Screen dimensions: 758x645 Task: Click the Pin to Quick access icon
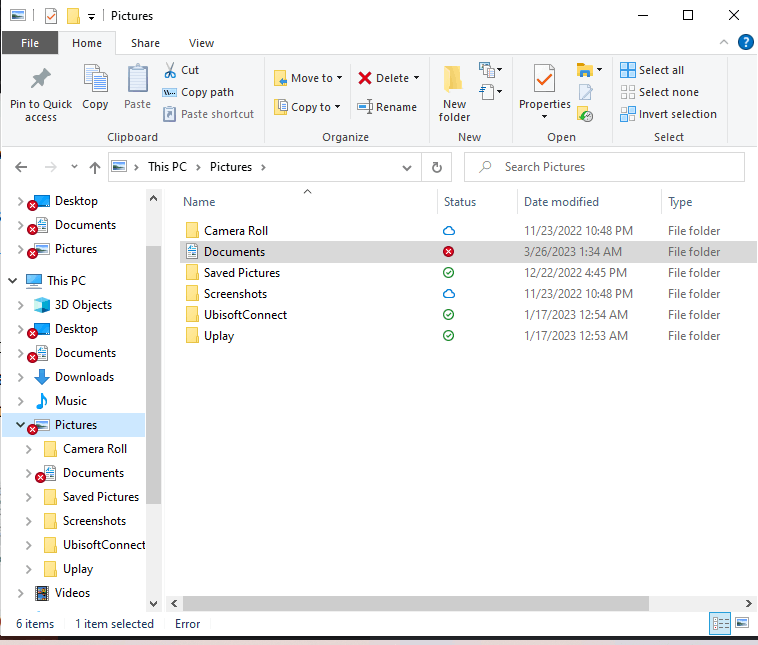pos(41,79)
